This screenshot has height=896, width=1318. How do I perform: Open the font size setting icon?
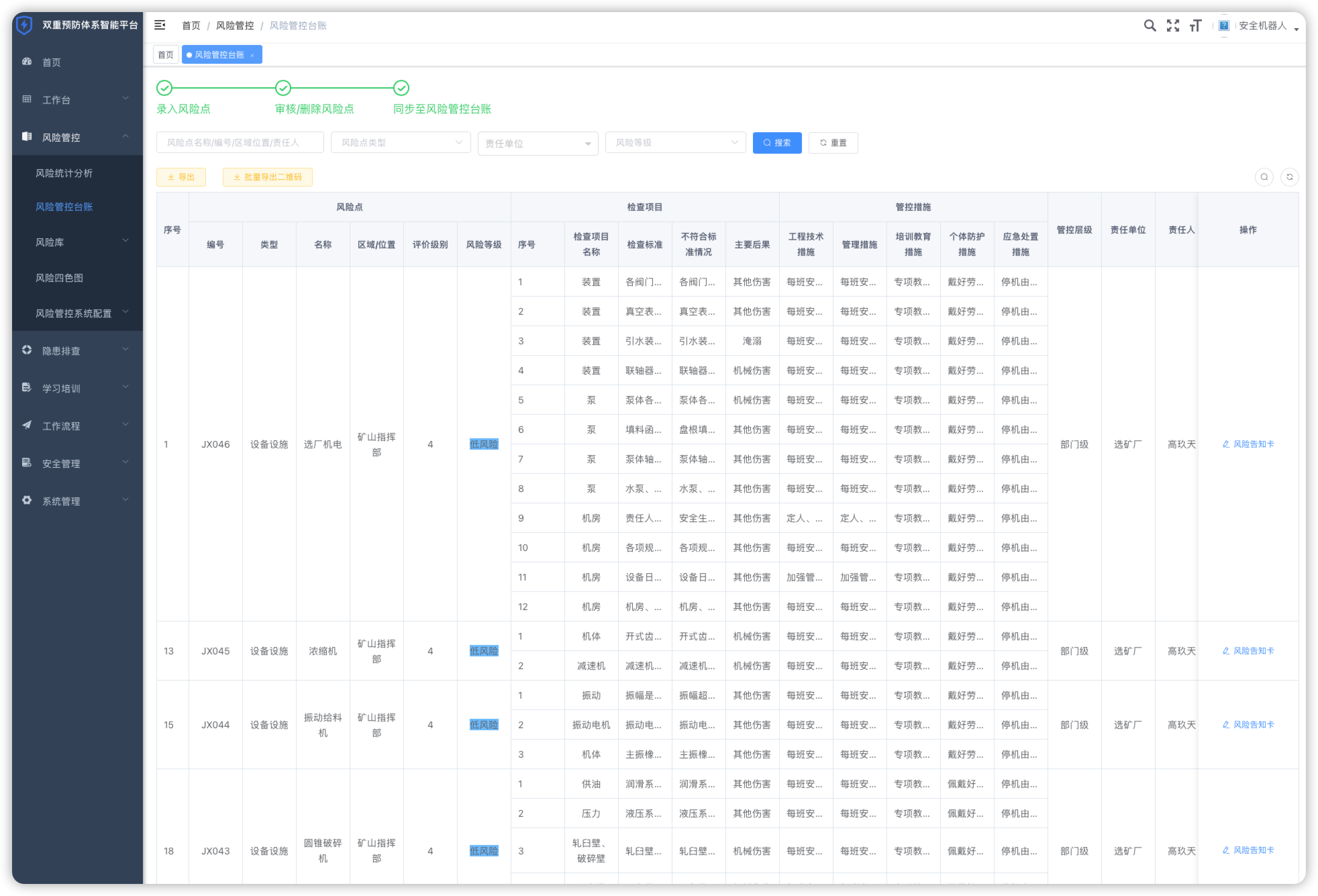[x=1195, y=26]
